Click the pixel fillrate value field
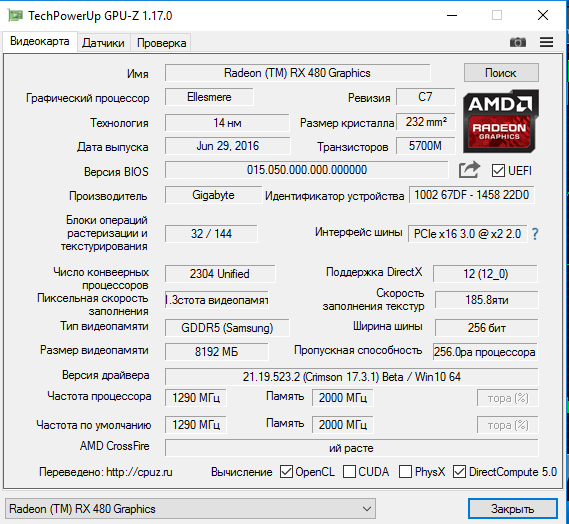Viewport: 569px width, 524px height. (217, 300)
